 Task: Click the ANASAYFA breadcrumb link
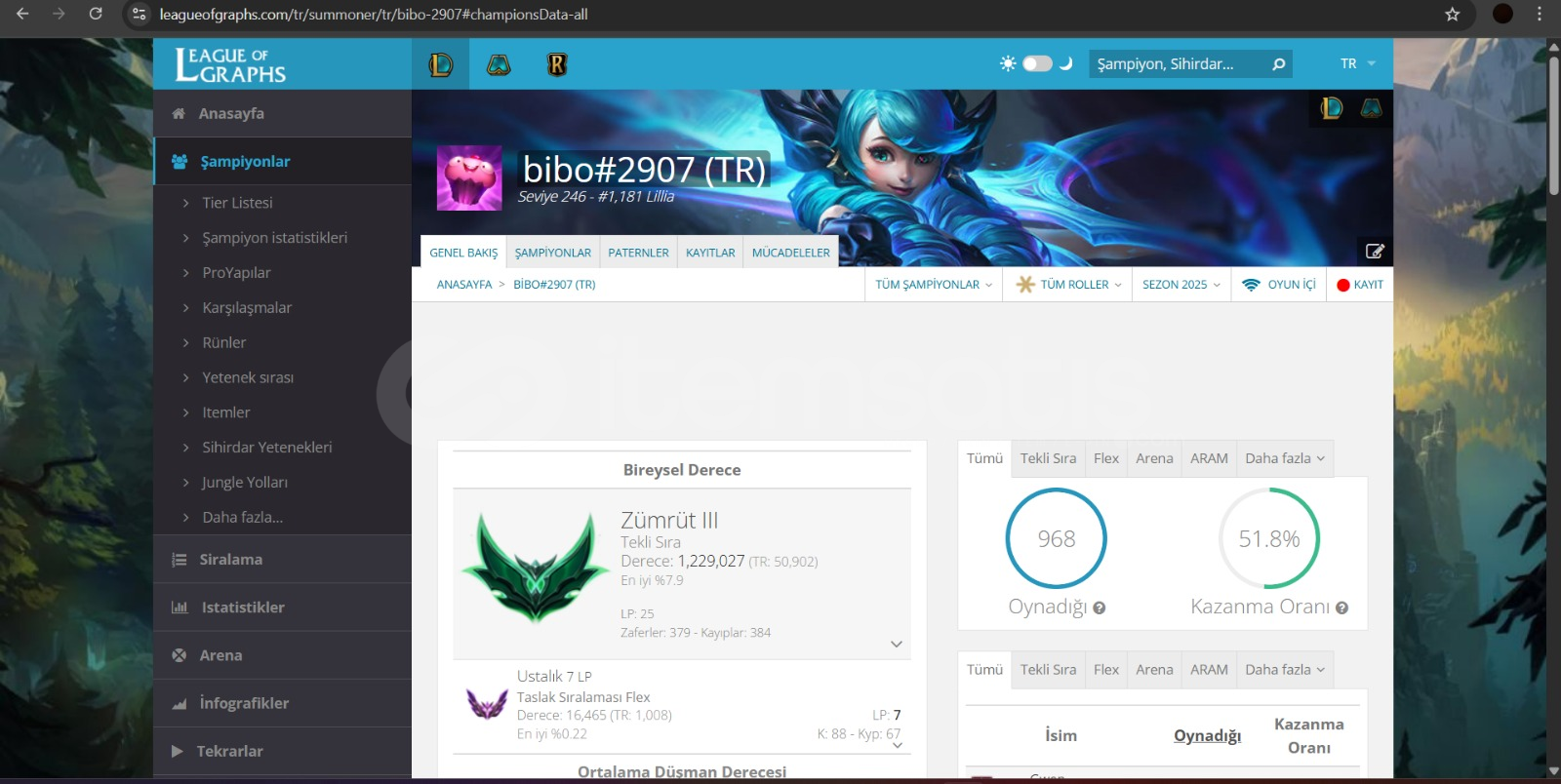pos(464,285)
